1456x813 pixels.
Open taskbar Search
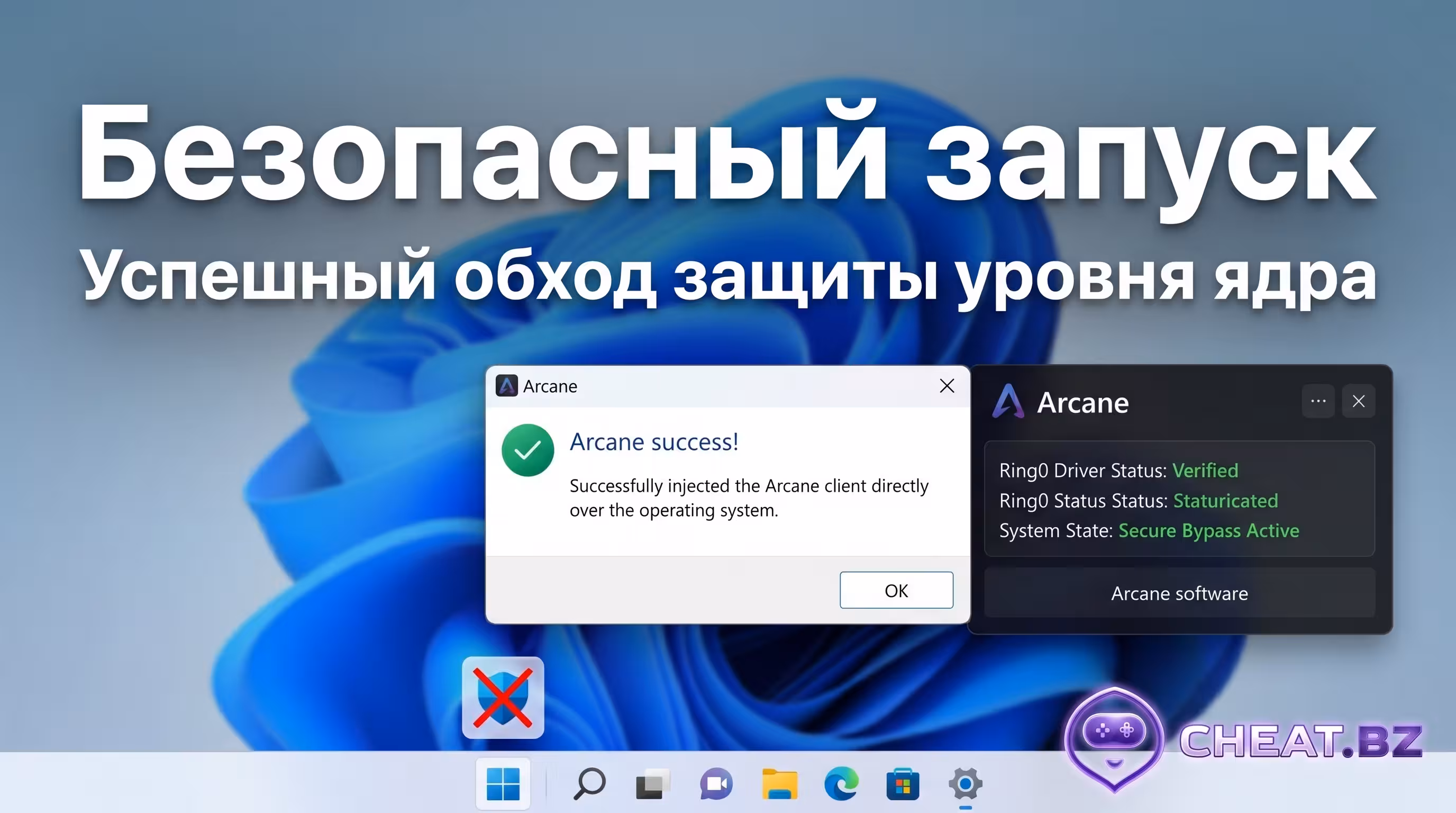[x=589, y=784]
